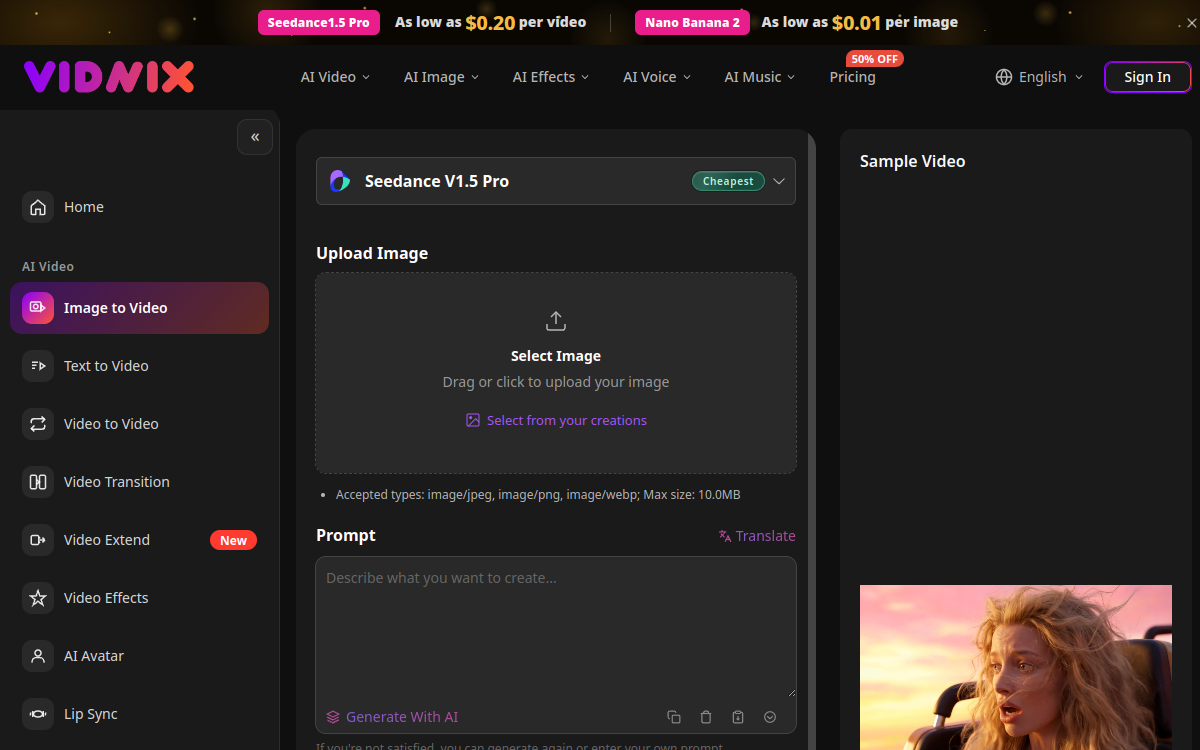Select Video to Video in the sidebar
1200x750 pixels.
coord(140,424)
